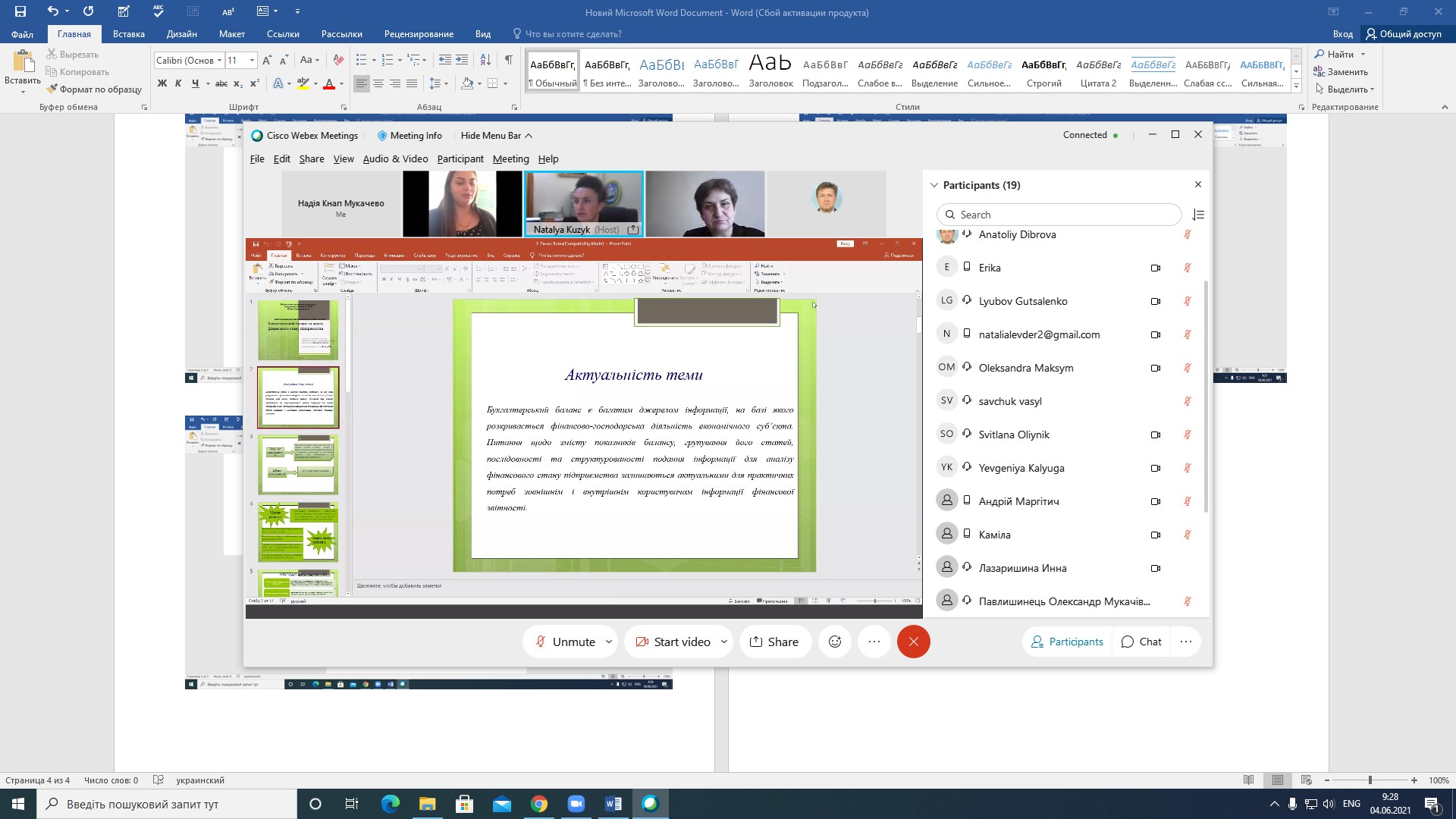This screenshot has height=819, width=1456.
Task: Open the reactions emoji button in Webex
Action: click(835, 642)
